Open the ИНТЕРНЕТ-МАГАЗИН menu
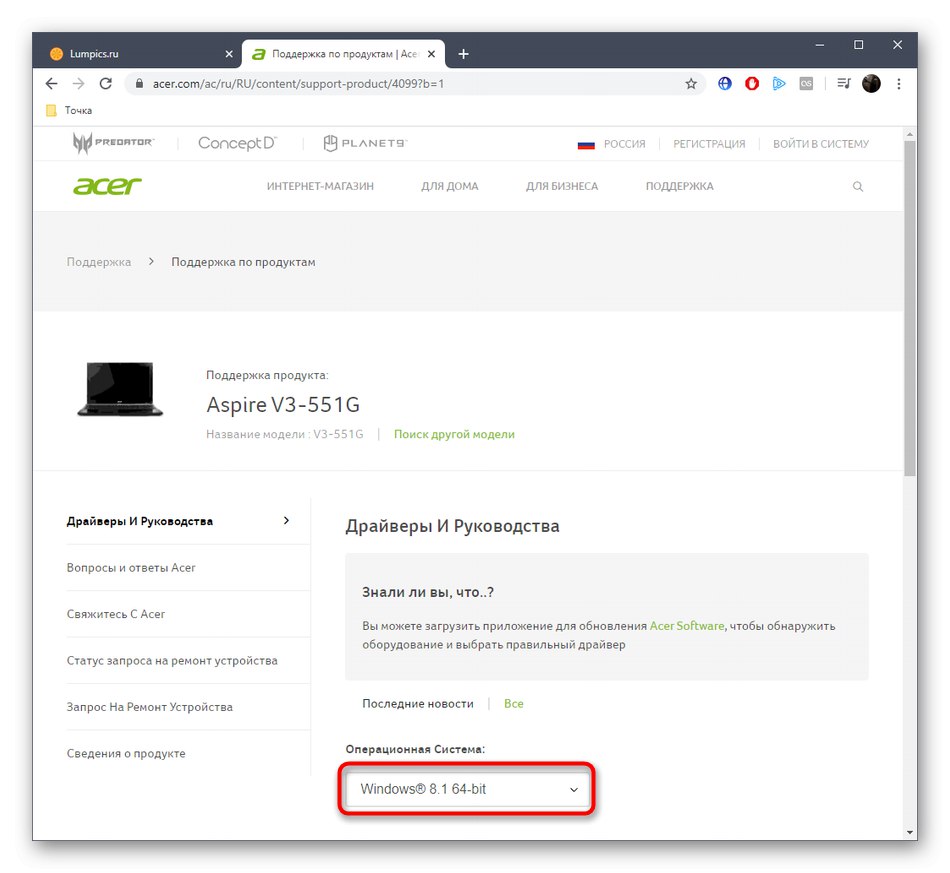 [x=320, y=187]
